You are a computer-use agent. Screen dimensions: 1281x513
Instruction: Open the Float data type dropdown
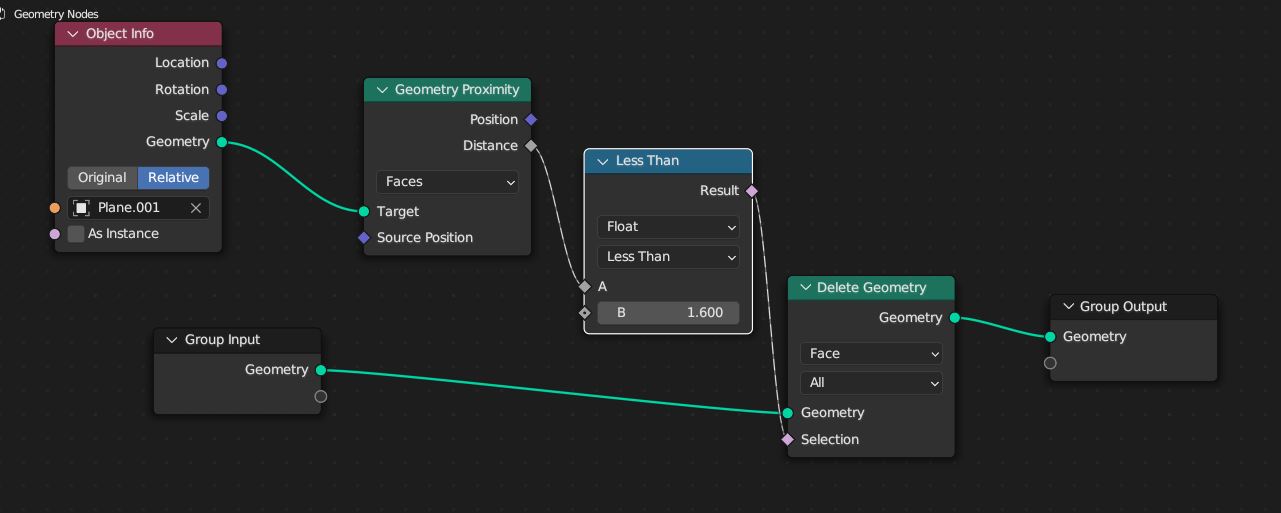click(x=668, y=227)
